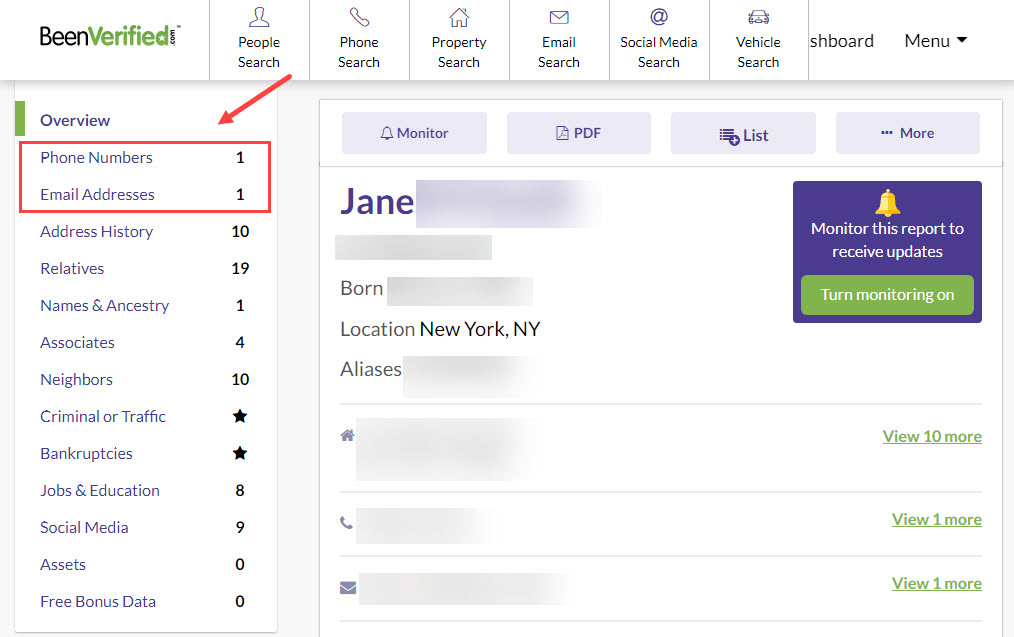The width and height of the screenshot is (1014, 637).
Task: Select Overview in the sidebar
Action: pyautogui.click(x=75, y=120)
